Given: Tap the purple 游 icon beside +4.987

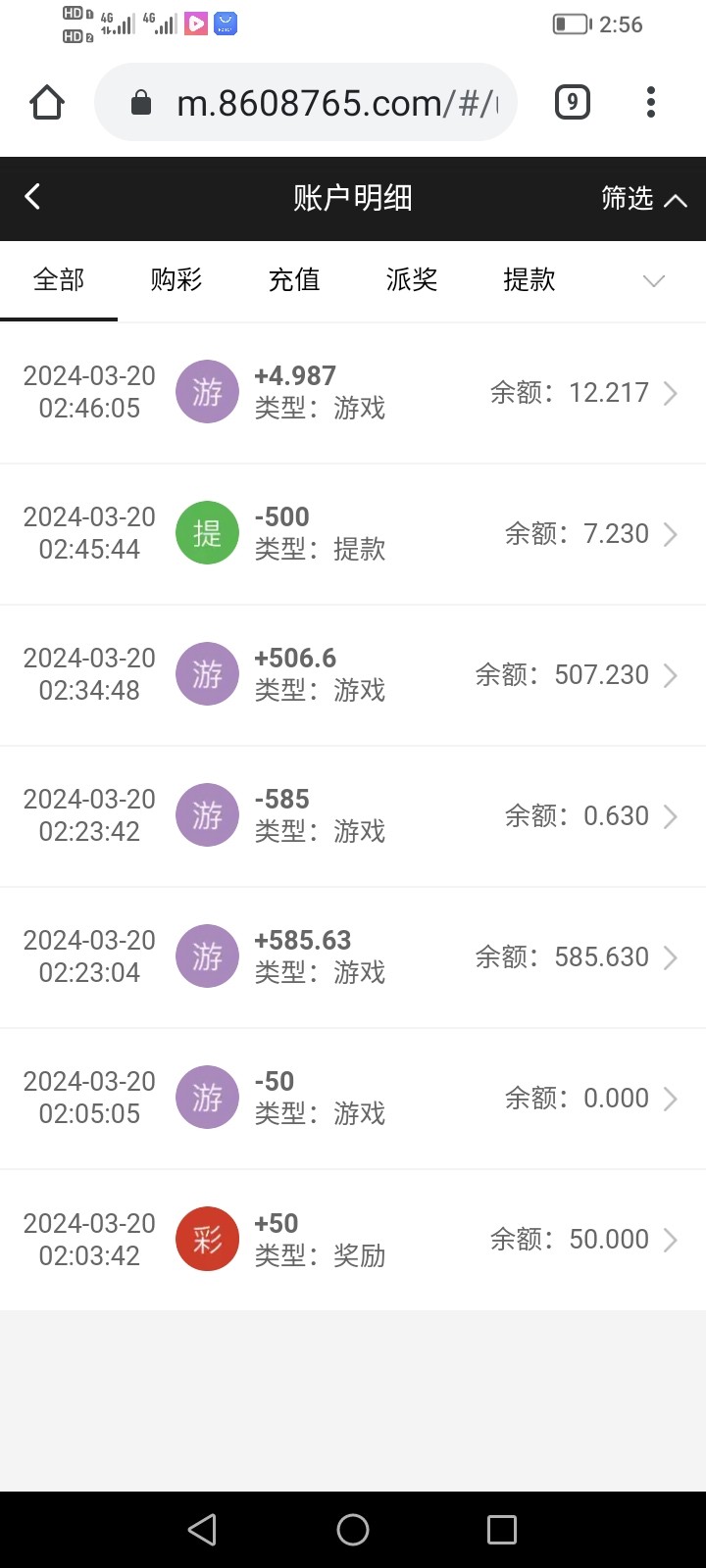Looking at the screenshot, I should (x=207, y=392).
